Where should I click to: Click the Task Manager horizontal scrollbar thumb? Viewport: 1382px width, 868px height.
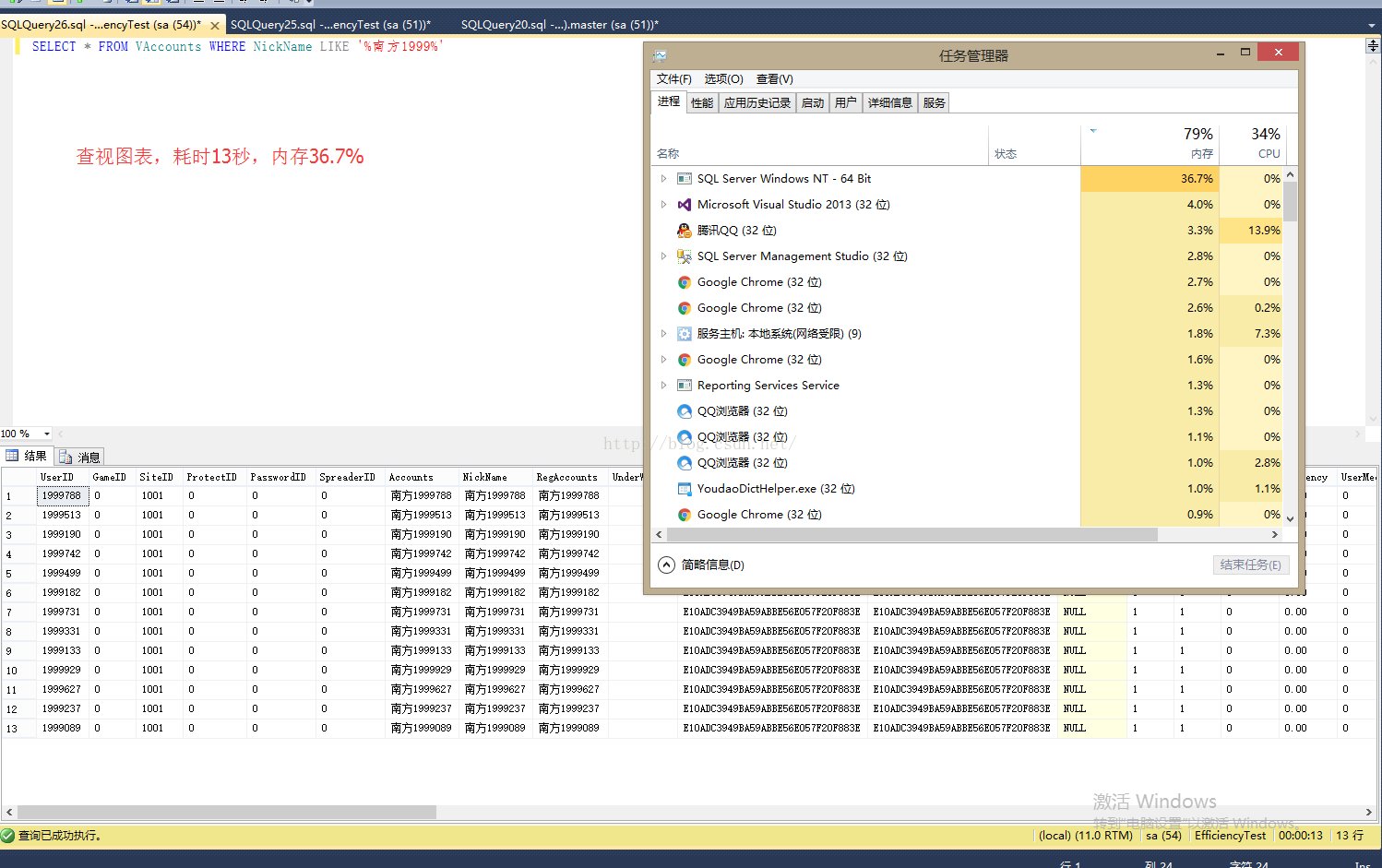pyautogui.click(x=911, y=535)
